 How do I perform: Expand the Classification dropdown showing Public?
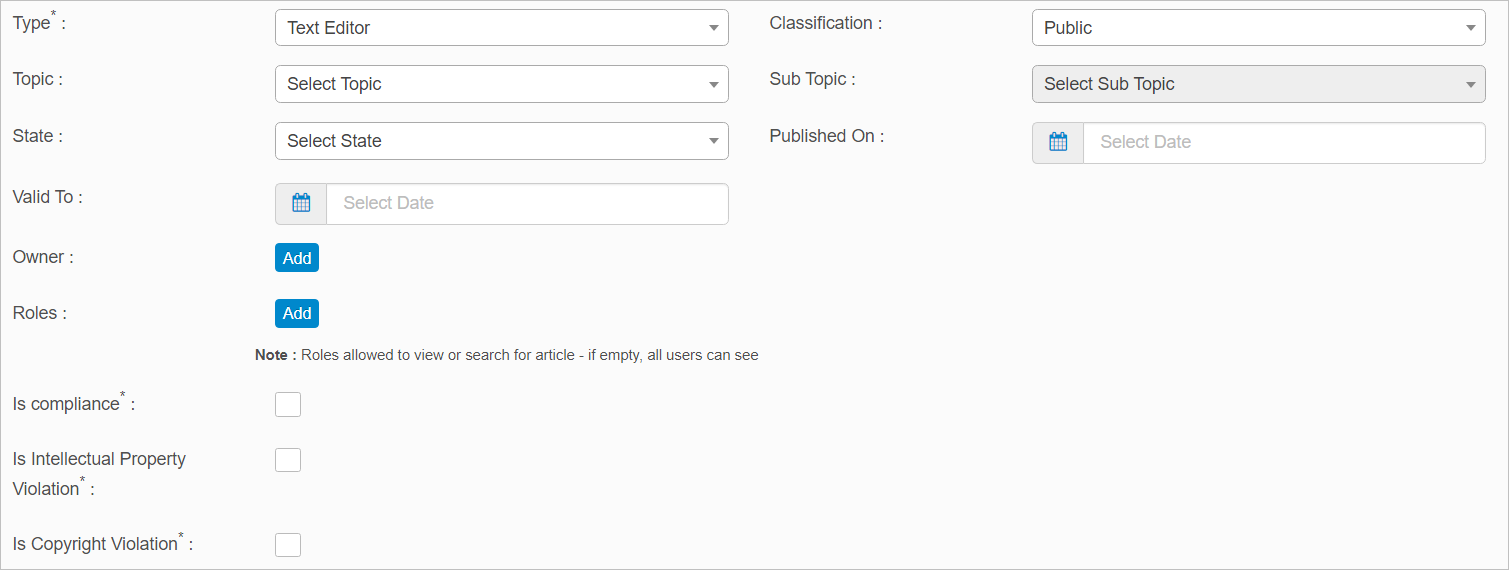[1246, 28]
